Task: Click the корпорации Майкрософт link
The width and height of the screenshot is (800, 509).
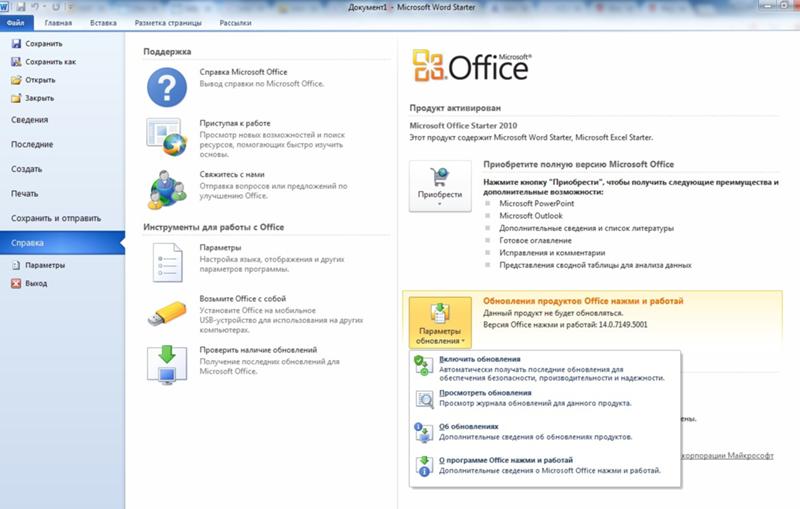Action: (x=727, y=455)
